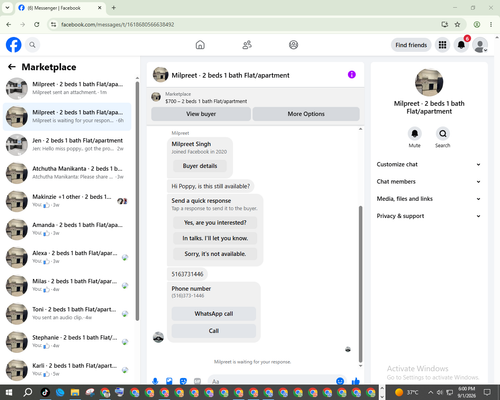Send quick reply 'Yes, are you interested?'
The height and width of the screenshot is (400, 500).
(x=215, y=223)
